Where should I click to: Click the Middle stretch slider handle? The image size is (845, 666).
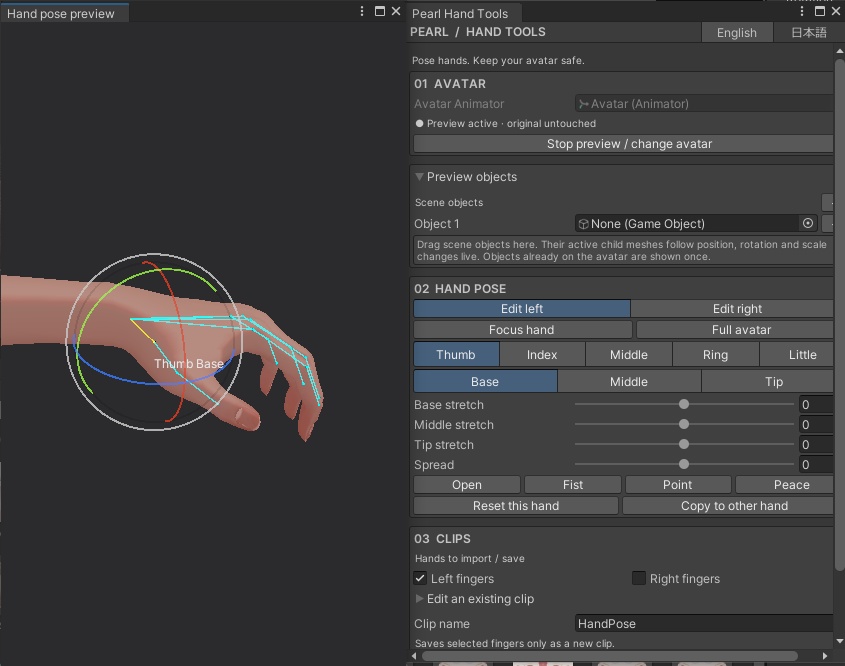[684, 424]
